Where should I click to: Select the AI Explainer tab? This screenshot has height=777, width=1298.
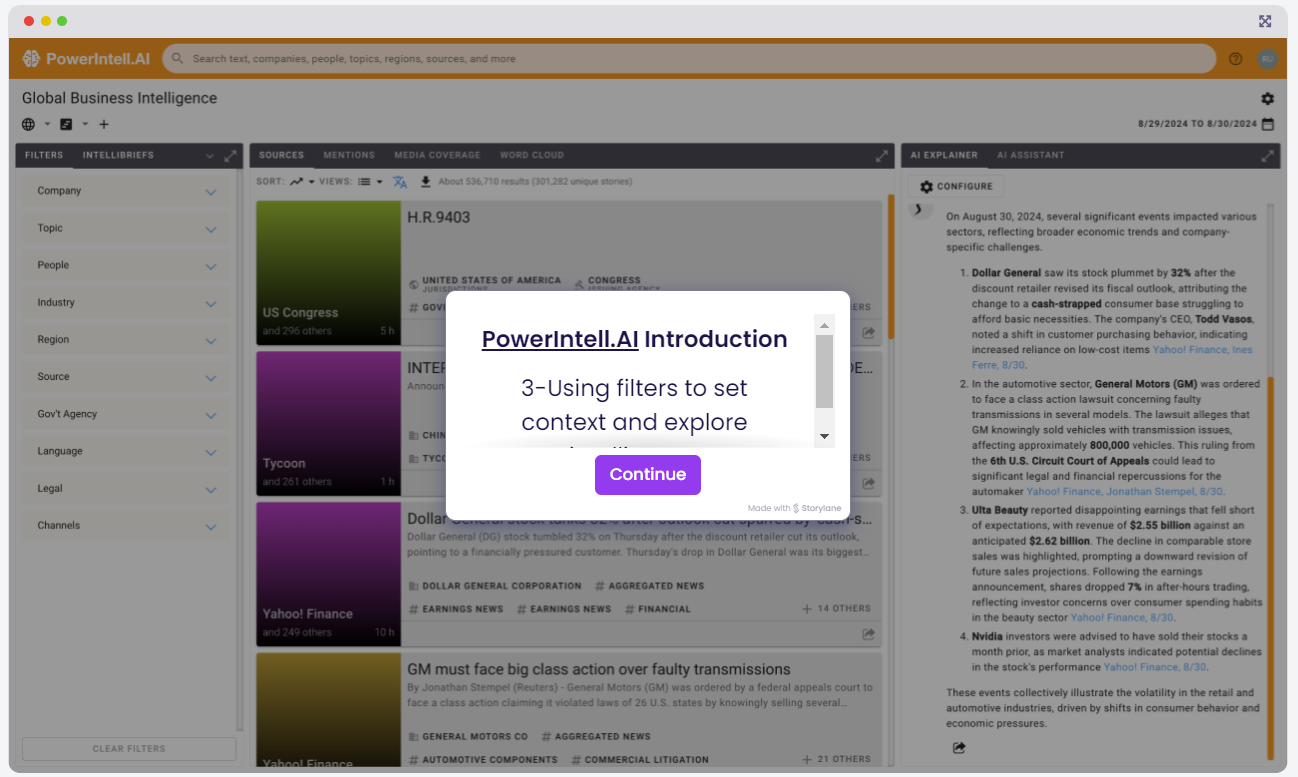coord(943,155)
